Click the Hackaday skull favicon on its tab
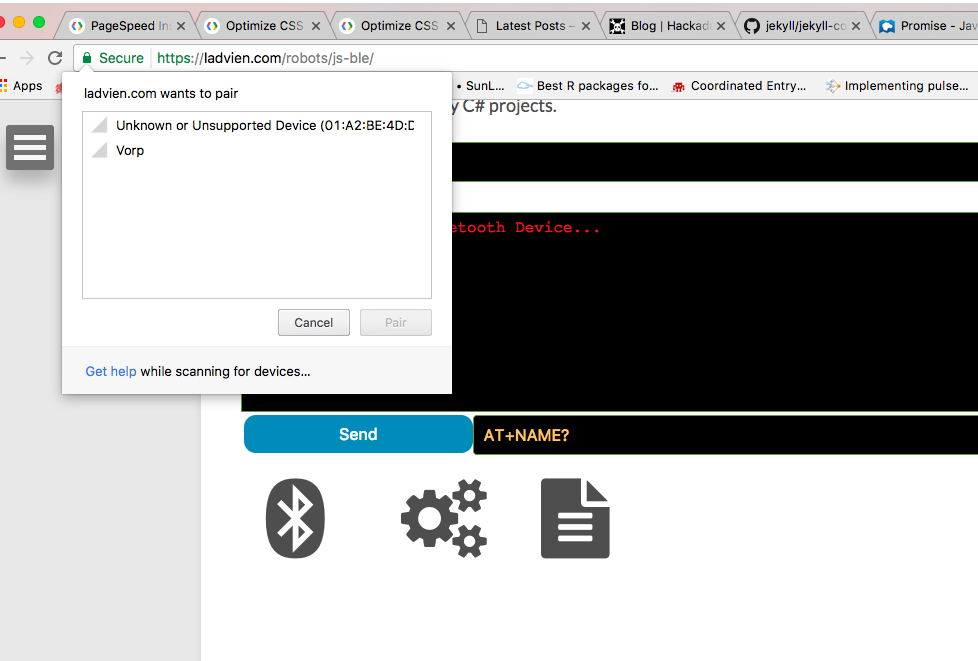The image size is (978, 661). click(x=617, y=25)
